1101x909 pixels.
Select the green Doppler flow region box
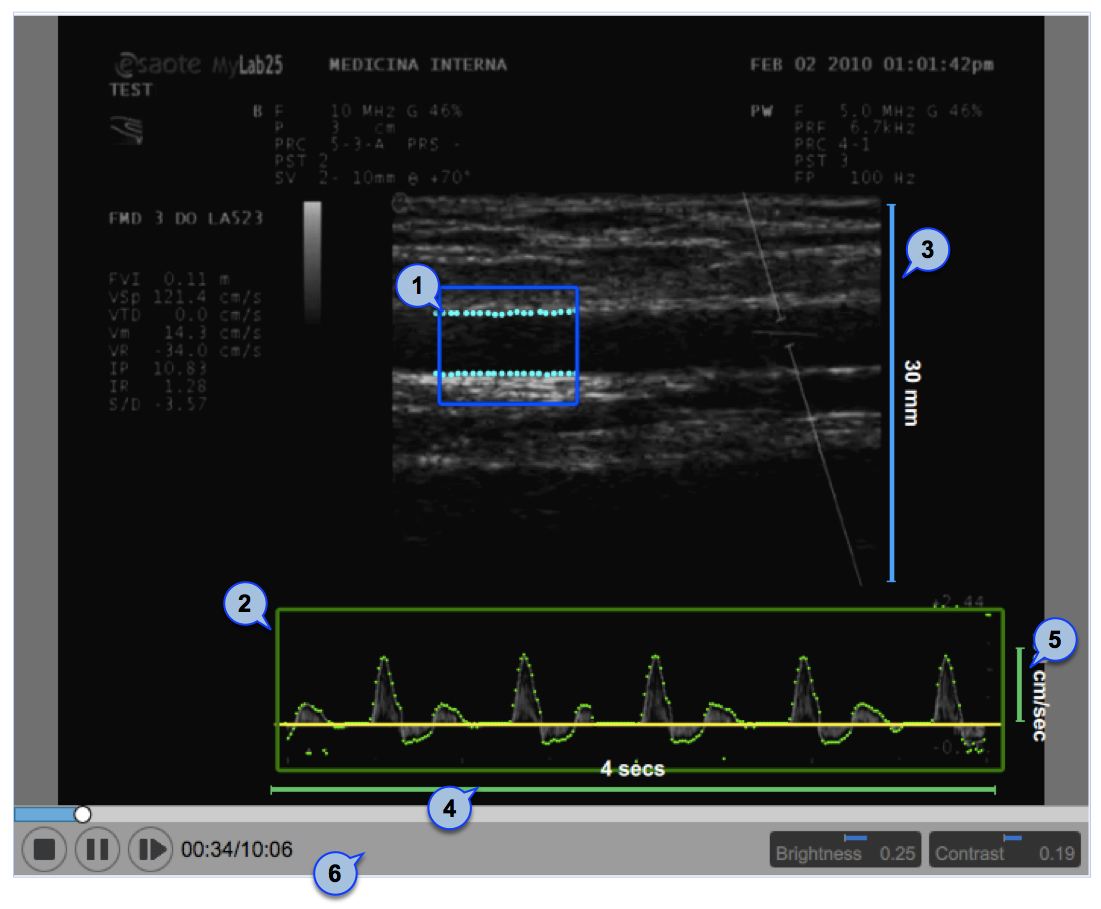coord(640,691)
